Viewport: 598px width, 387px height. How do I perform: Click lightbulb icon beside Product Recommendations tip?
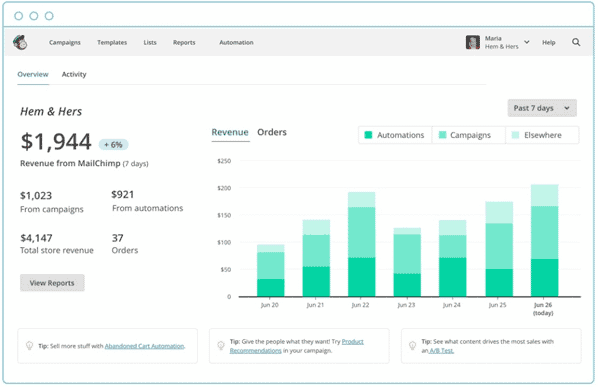click(x=221, y=346)
